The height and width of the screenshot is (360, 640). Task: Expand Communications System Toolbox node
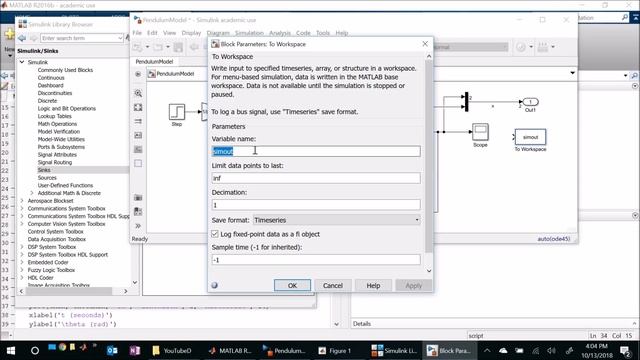coord(22,209)
